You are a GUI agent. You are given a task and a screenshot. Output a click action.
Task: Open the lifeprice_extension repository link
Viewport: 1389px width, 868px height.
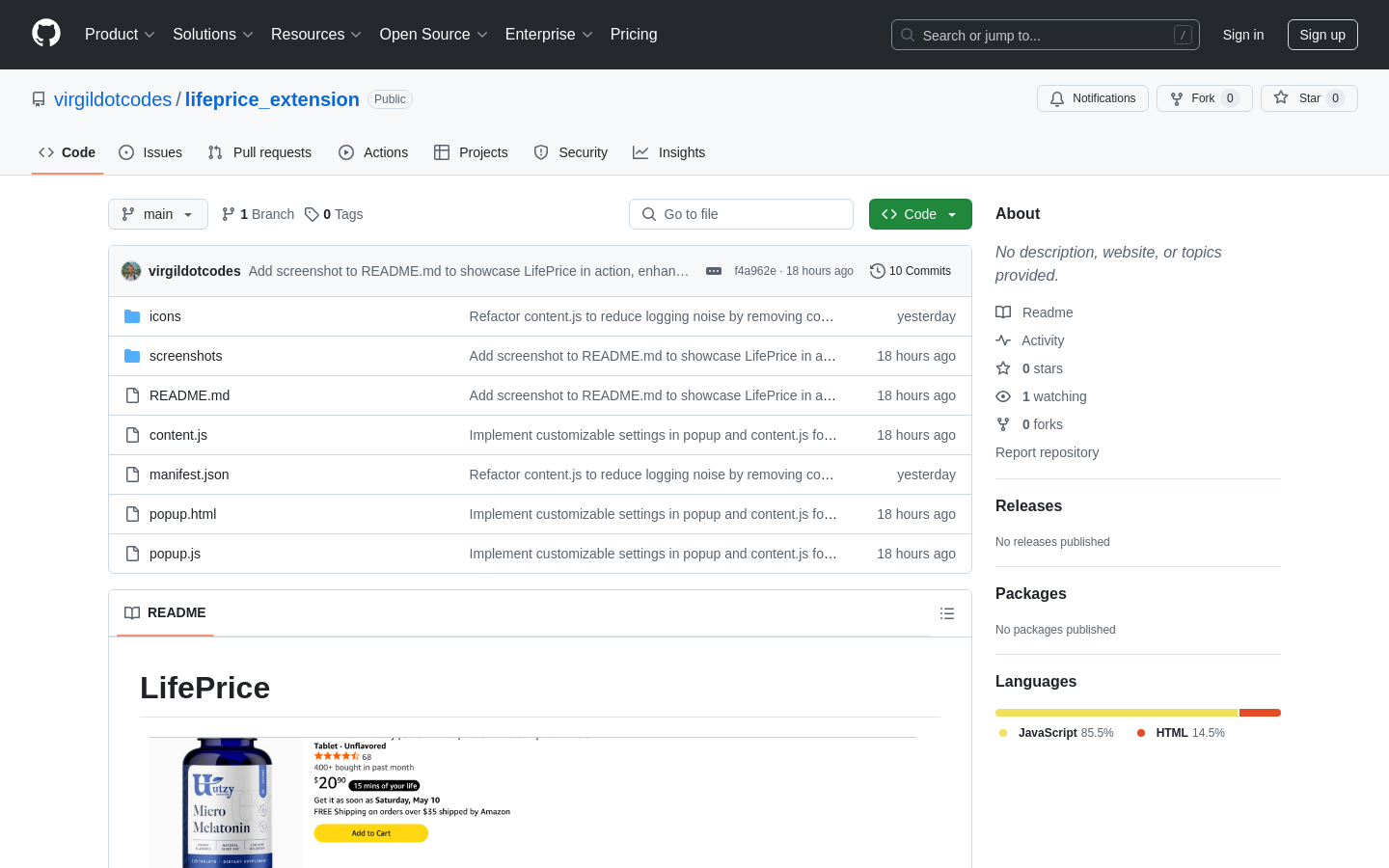click(x=272, y=99)
